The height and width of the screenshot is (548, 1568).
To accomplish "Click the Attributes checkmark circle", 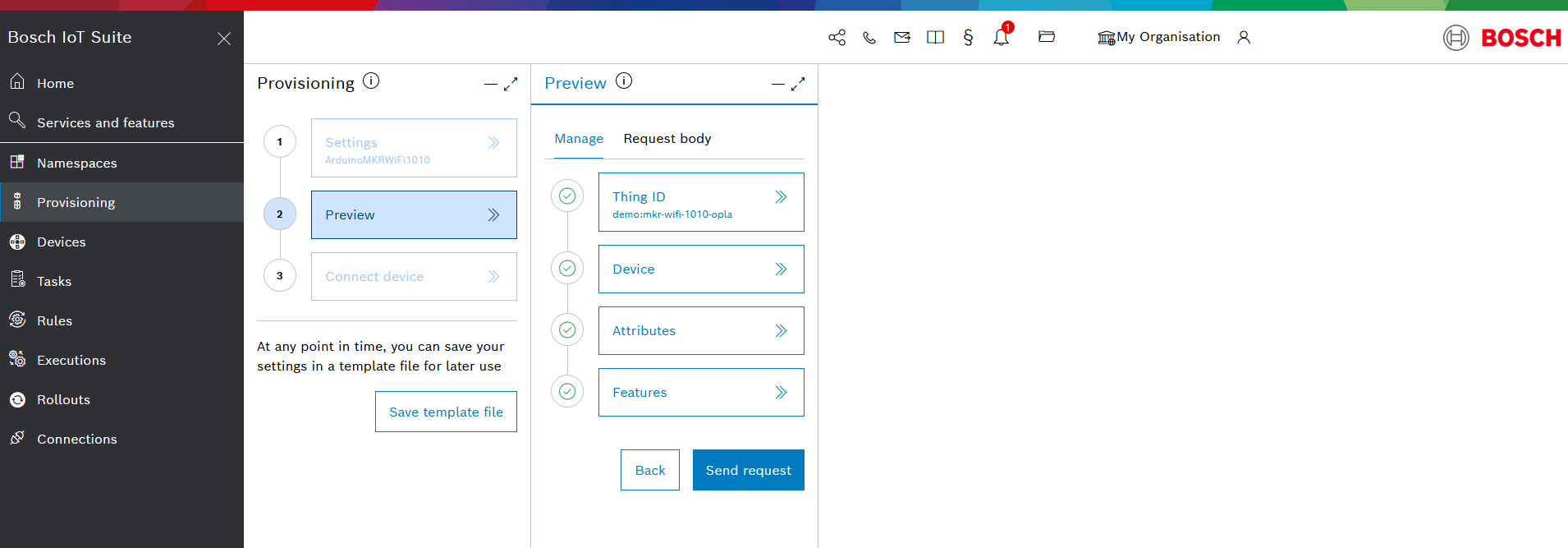I will pos(567,329).
